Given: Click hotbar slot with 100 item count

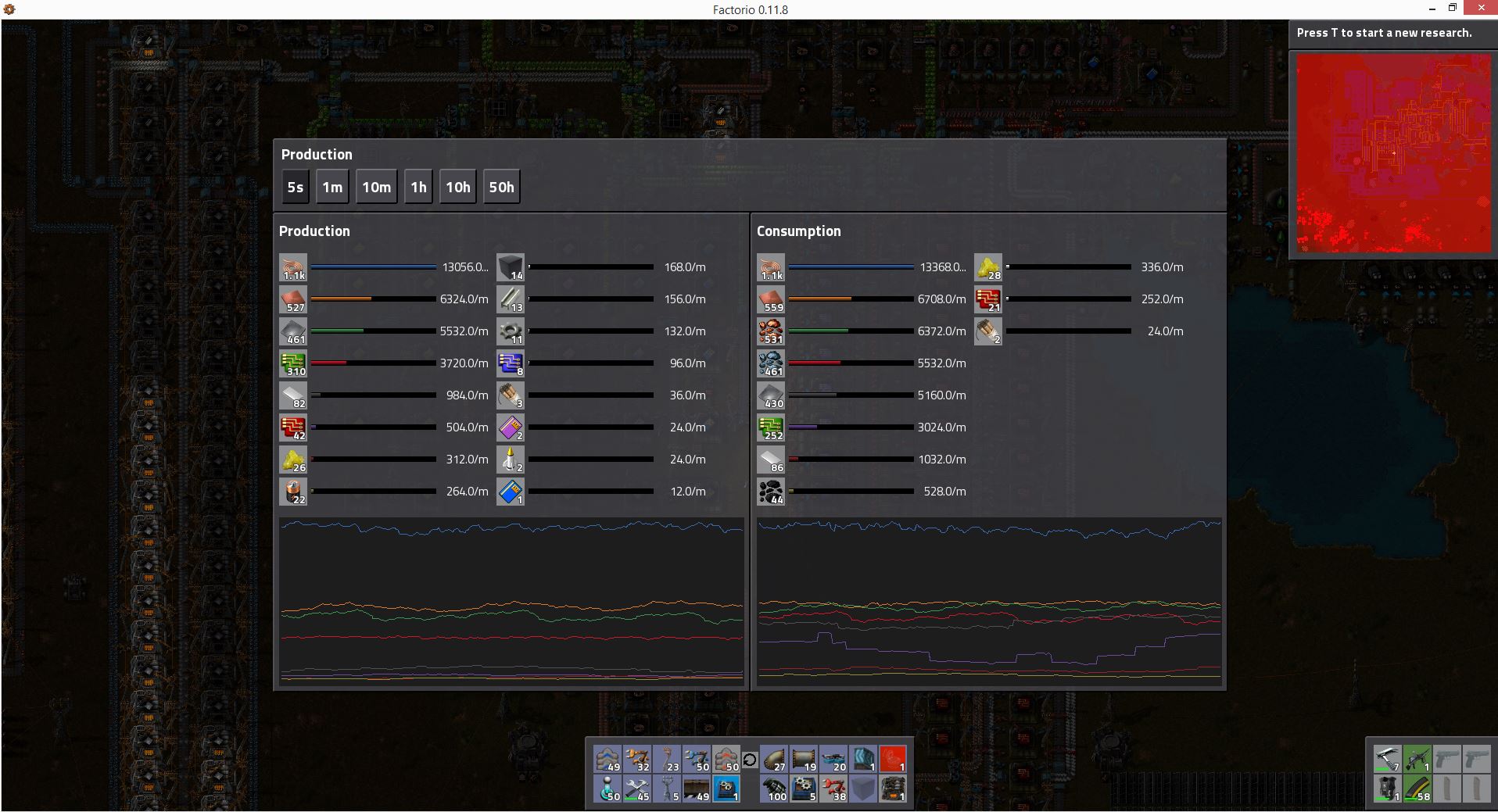Looking at the screenshot, I should coord(775,789).
